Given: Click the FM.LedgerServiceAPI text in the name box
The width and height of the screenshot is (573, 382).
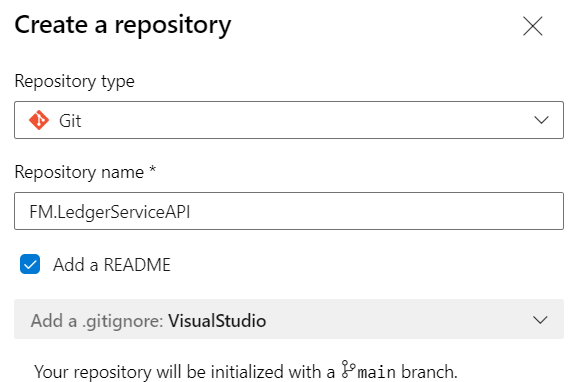Looking at the screenshot, I should click(x=110, y=212).
